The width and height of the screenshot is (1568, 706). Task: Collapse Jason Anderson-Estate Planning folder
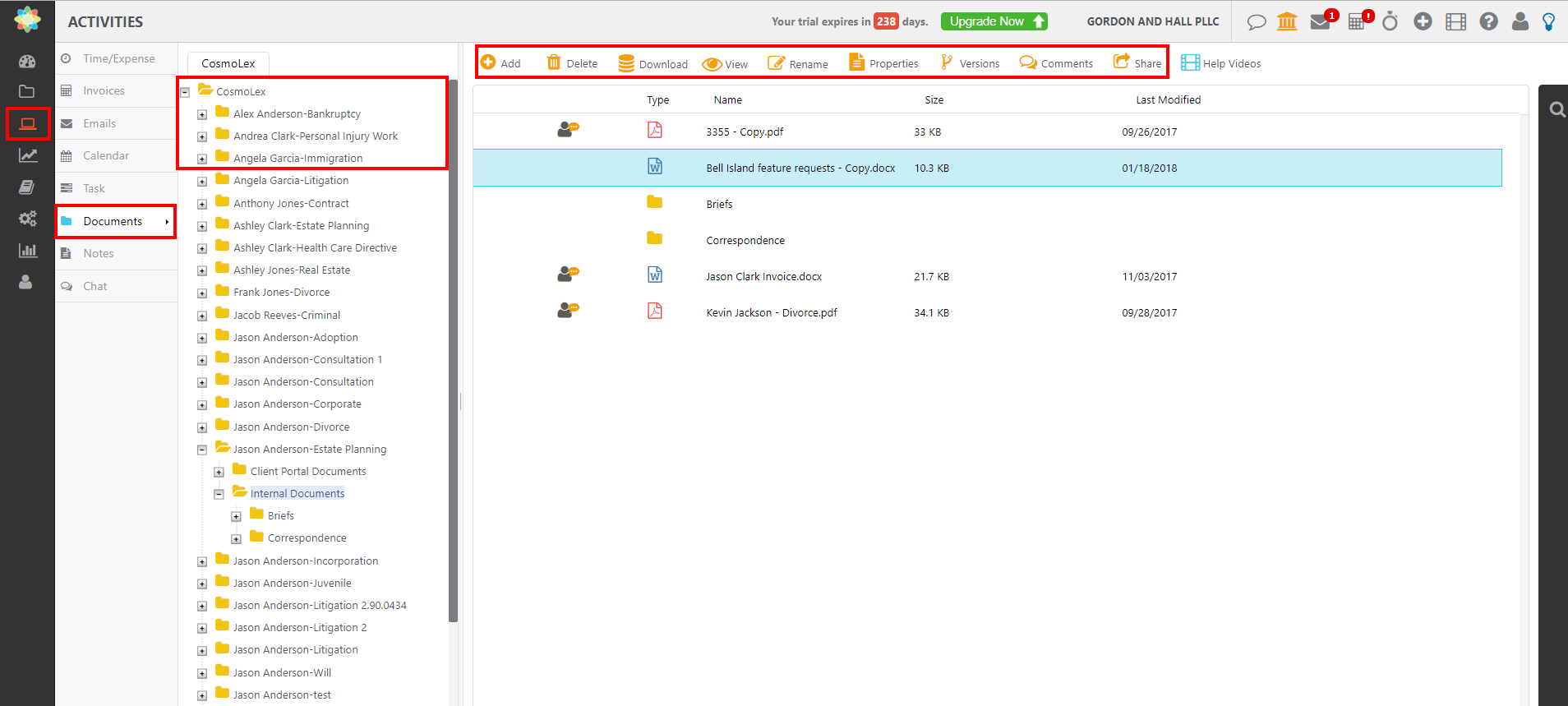coord(202,450)
